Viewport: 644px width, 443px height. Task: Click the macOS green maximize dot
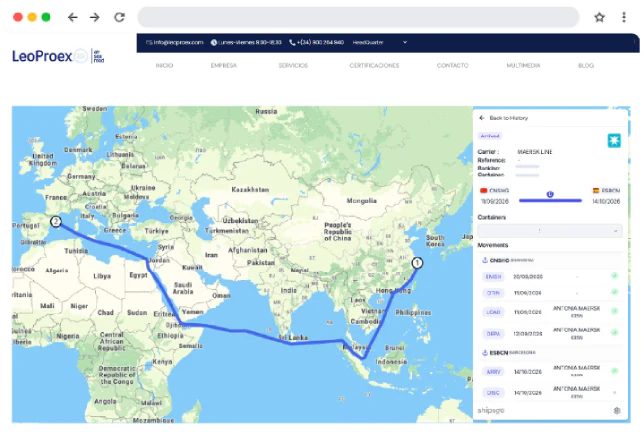tap(46, 17)
